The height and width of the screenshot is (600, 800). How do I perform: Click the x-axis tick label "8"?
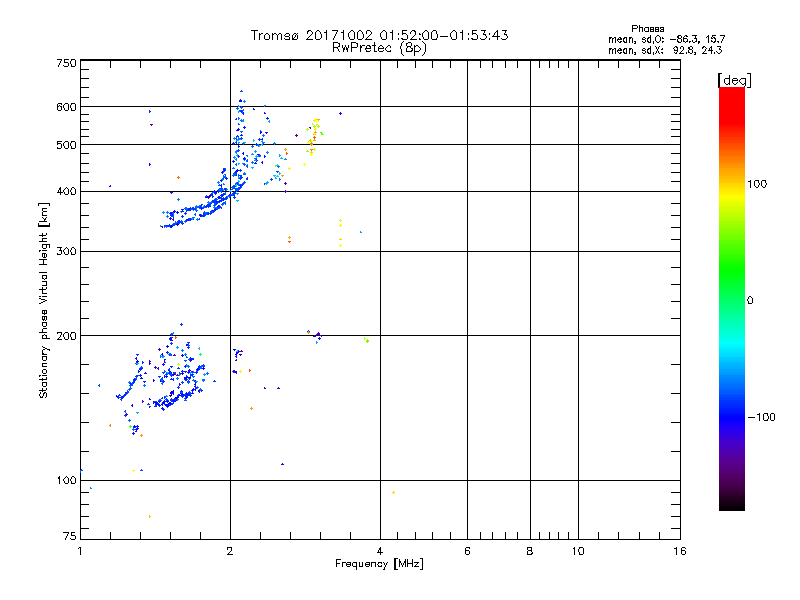(530, 551)
